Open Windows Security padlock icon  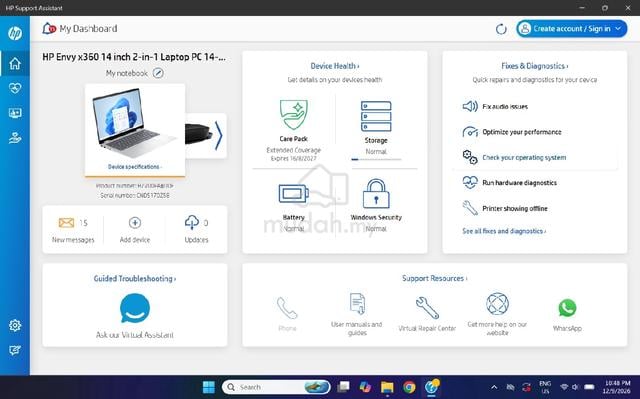coord(376,194)
